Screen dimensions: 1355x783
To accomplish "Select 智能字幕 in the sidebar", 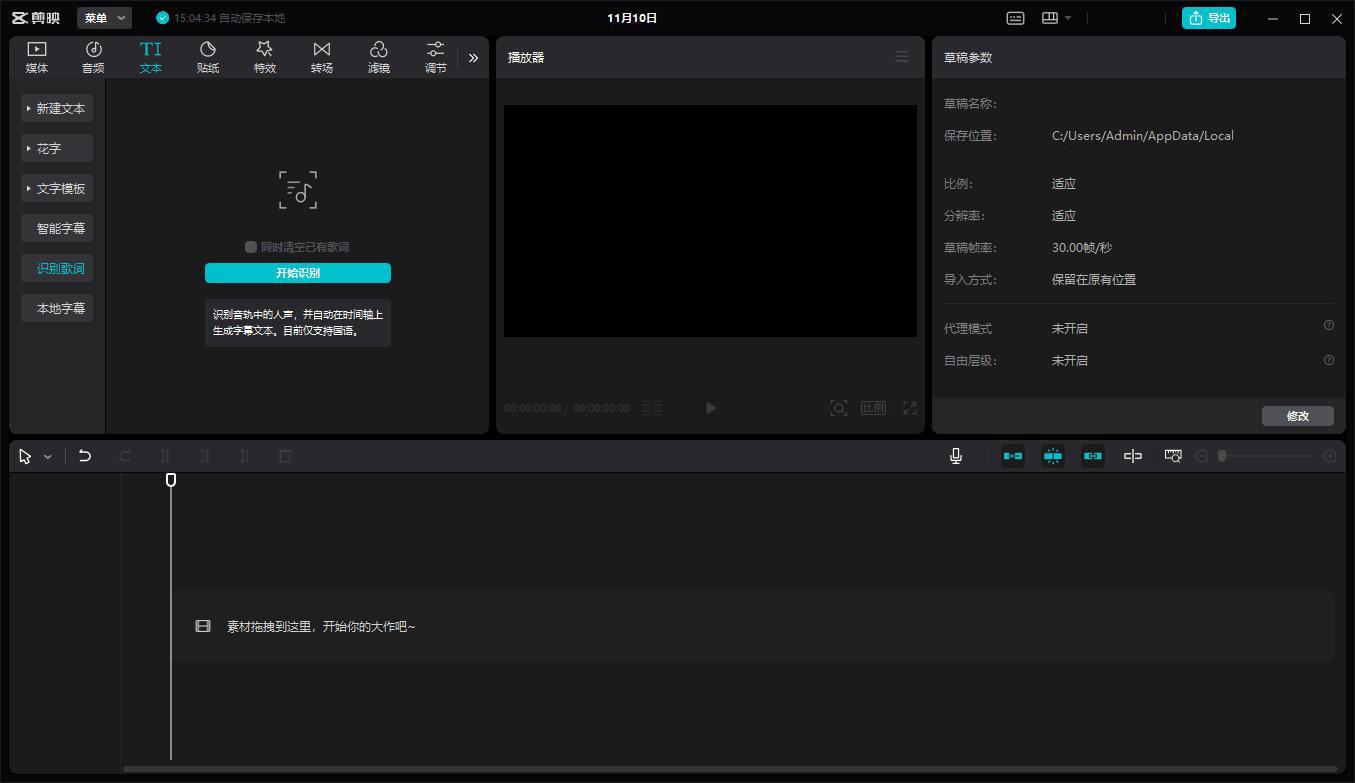I will click(x=57, y=228).
